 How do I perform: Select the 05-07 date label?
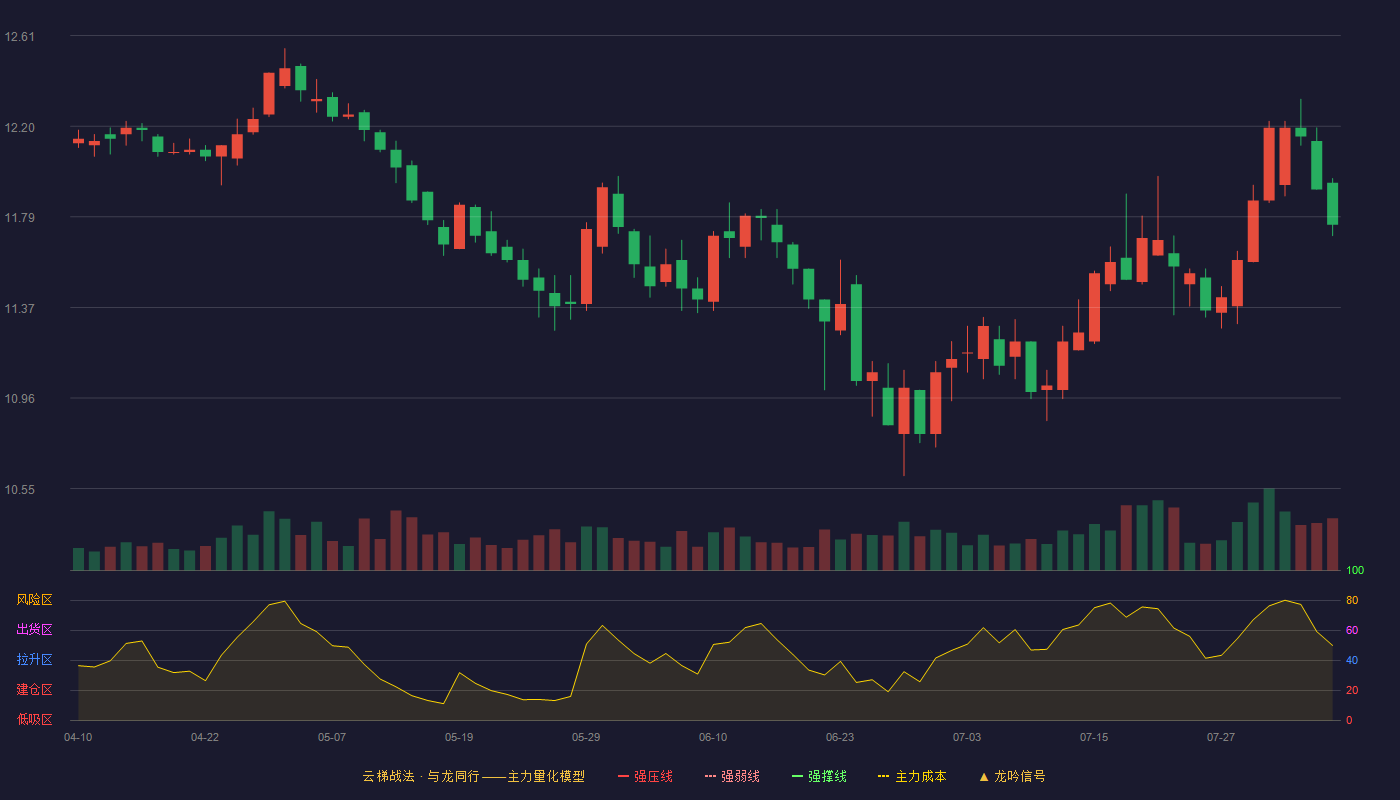tap(332, 737)
